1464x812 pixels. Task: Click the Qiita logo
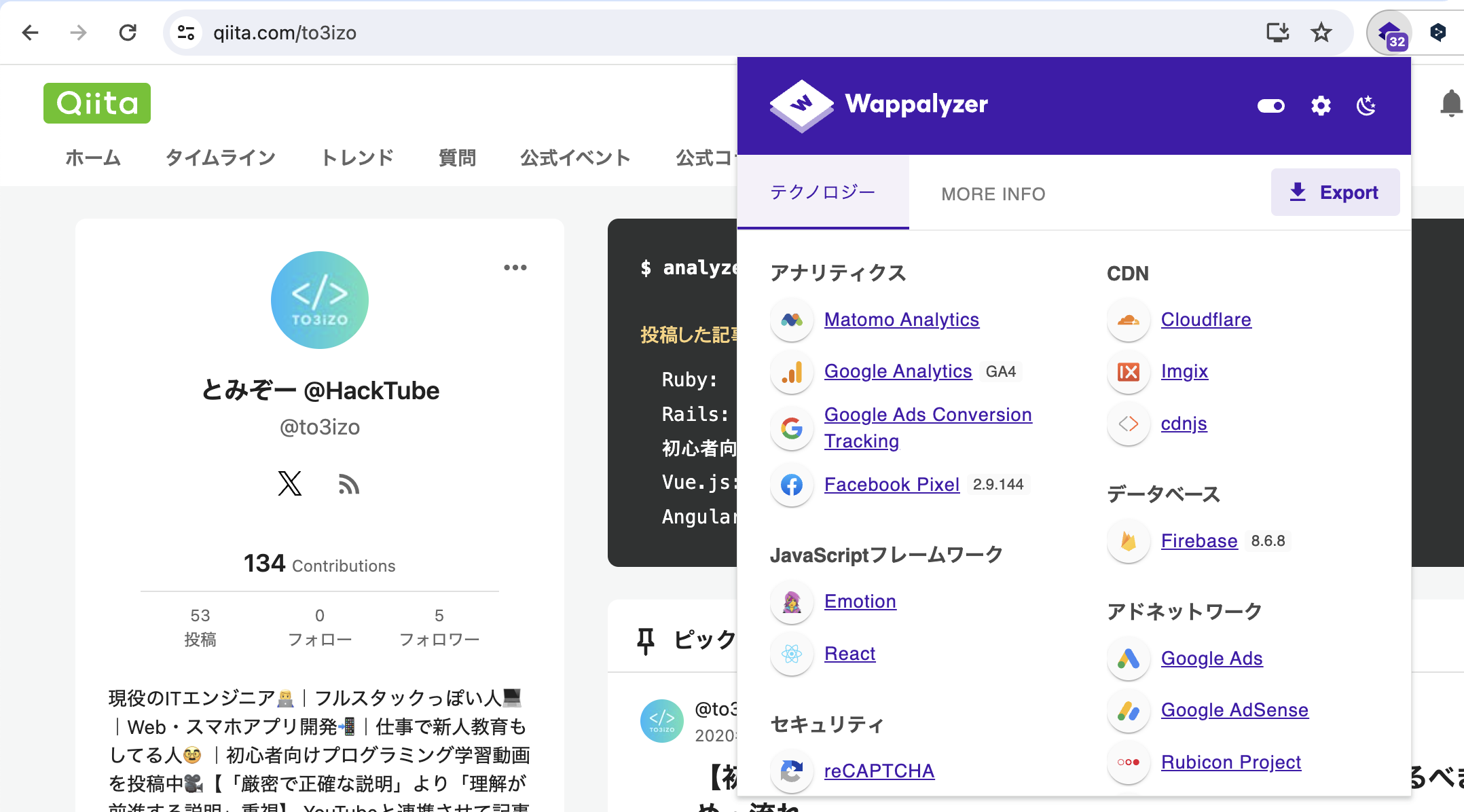point(96,103)
